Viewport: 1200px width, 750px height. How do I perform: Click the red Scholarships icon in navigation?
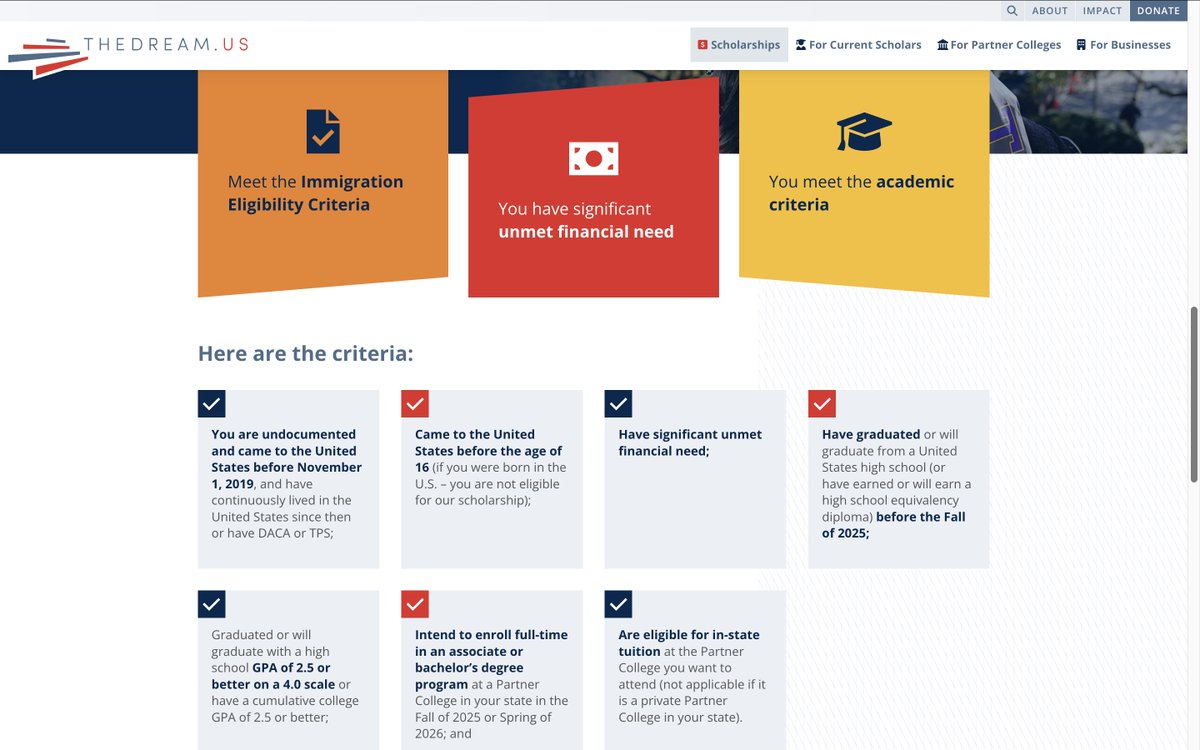click(x=703, y=45)
